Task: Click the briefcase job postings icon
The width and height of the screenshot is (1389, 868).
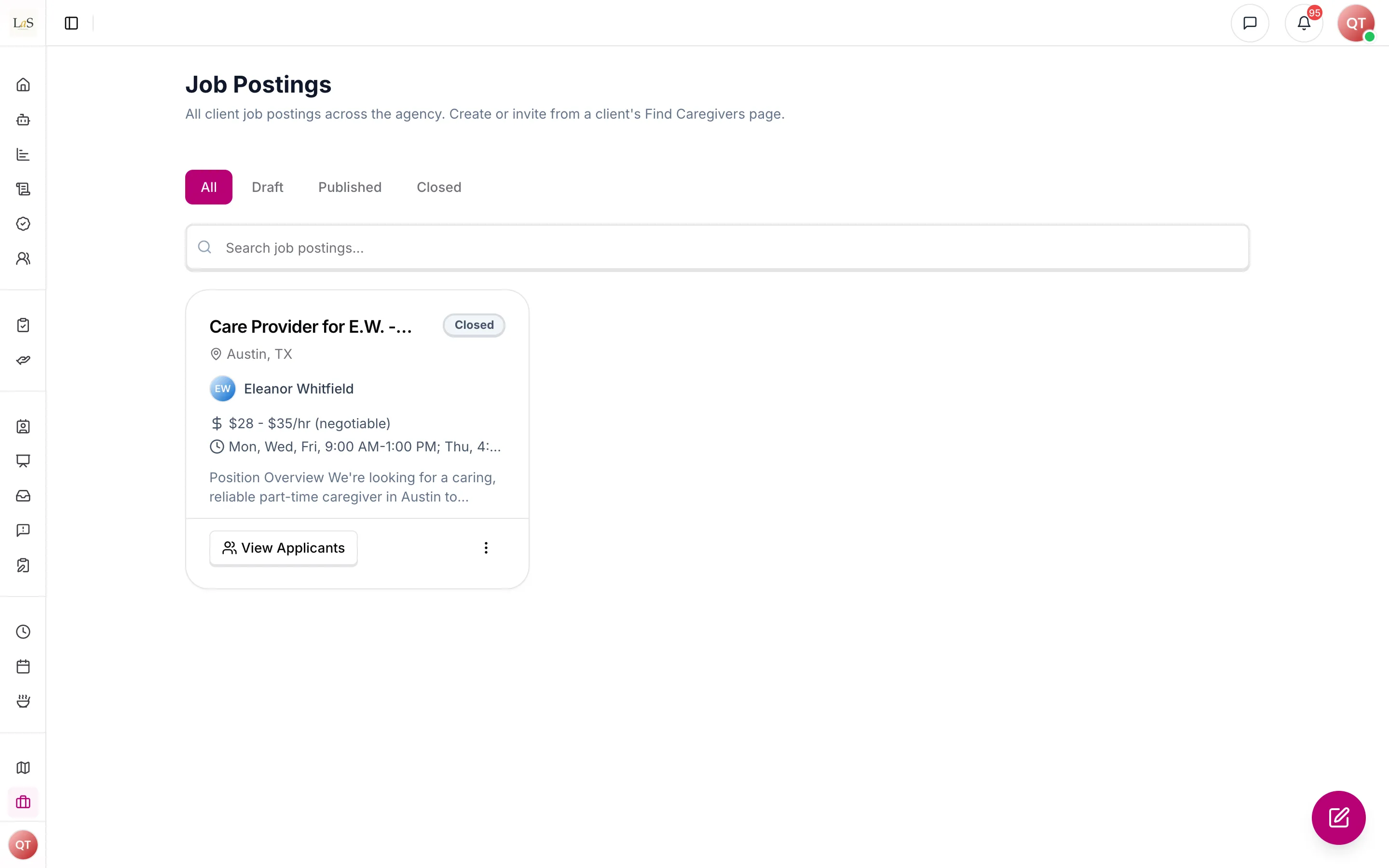Action: 23,802
